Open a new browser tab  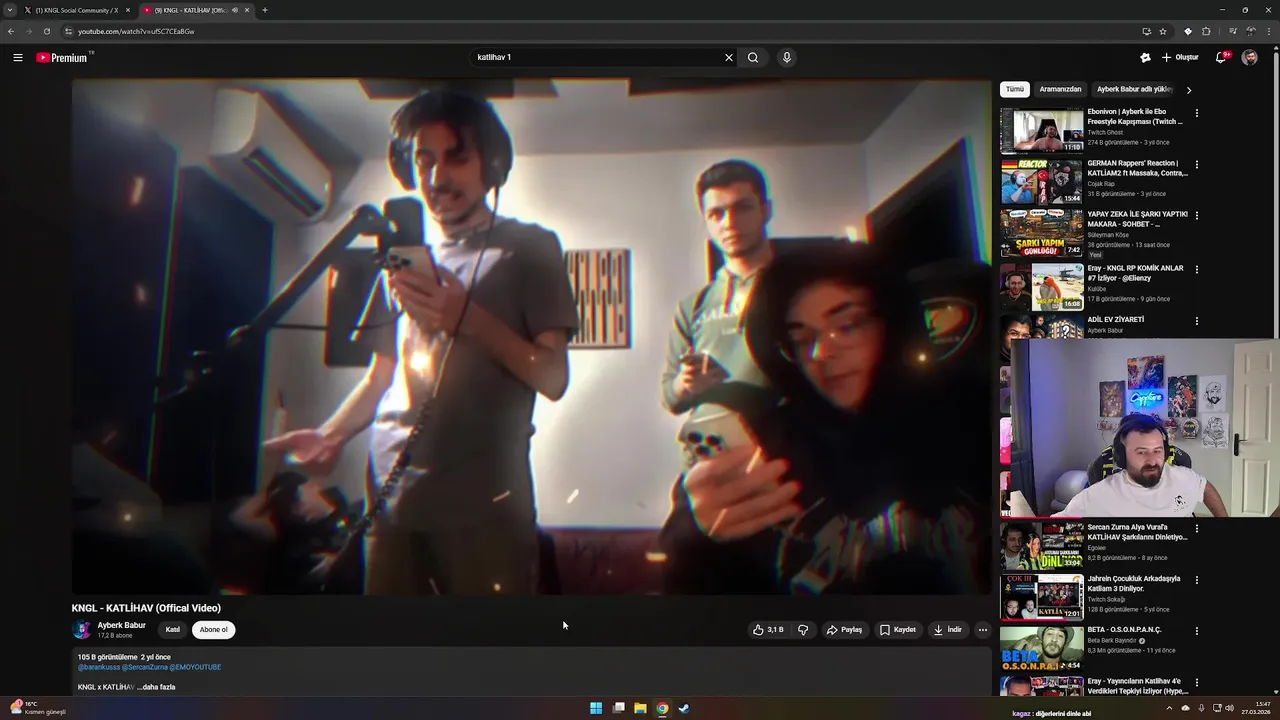(265, 10)
